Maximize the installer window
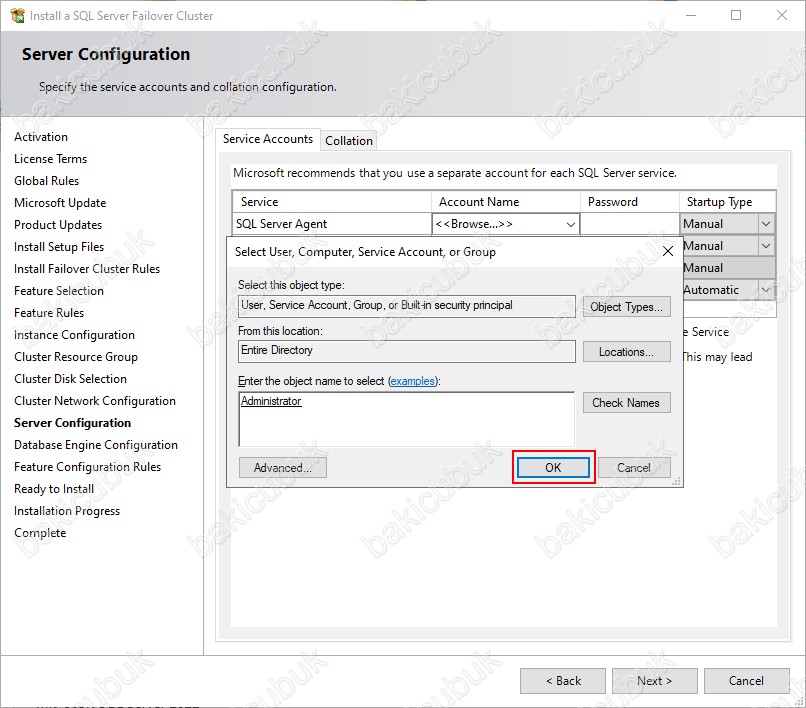 coord(736,15)
